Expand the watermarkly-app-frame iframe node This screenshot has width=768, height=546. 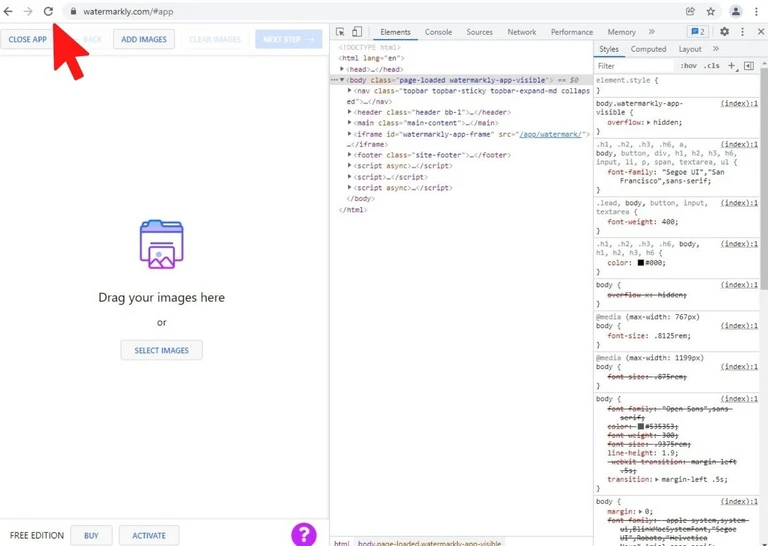point(350,134)
